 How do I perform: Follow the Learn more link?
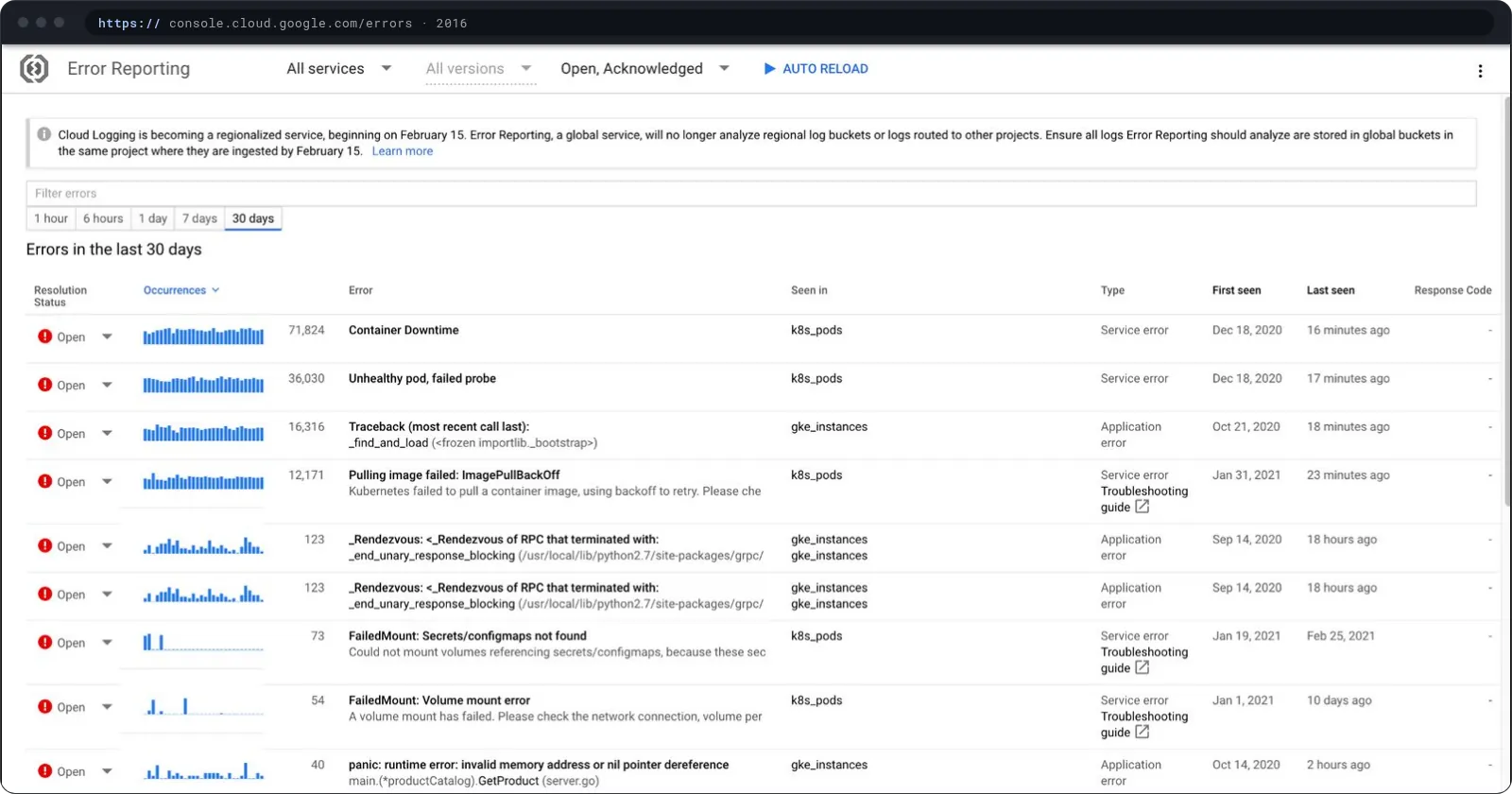click(403, 151)
